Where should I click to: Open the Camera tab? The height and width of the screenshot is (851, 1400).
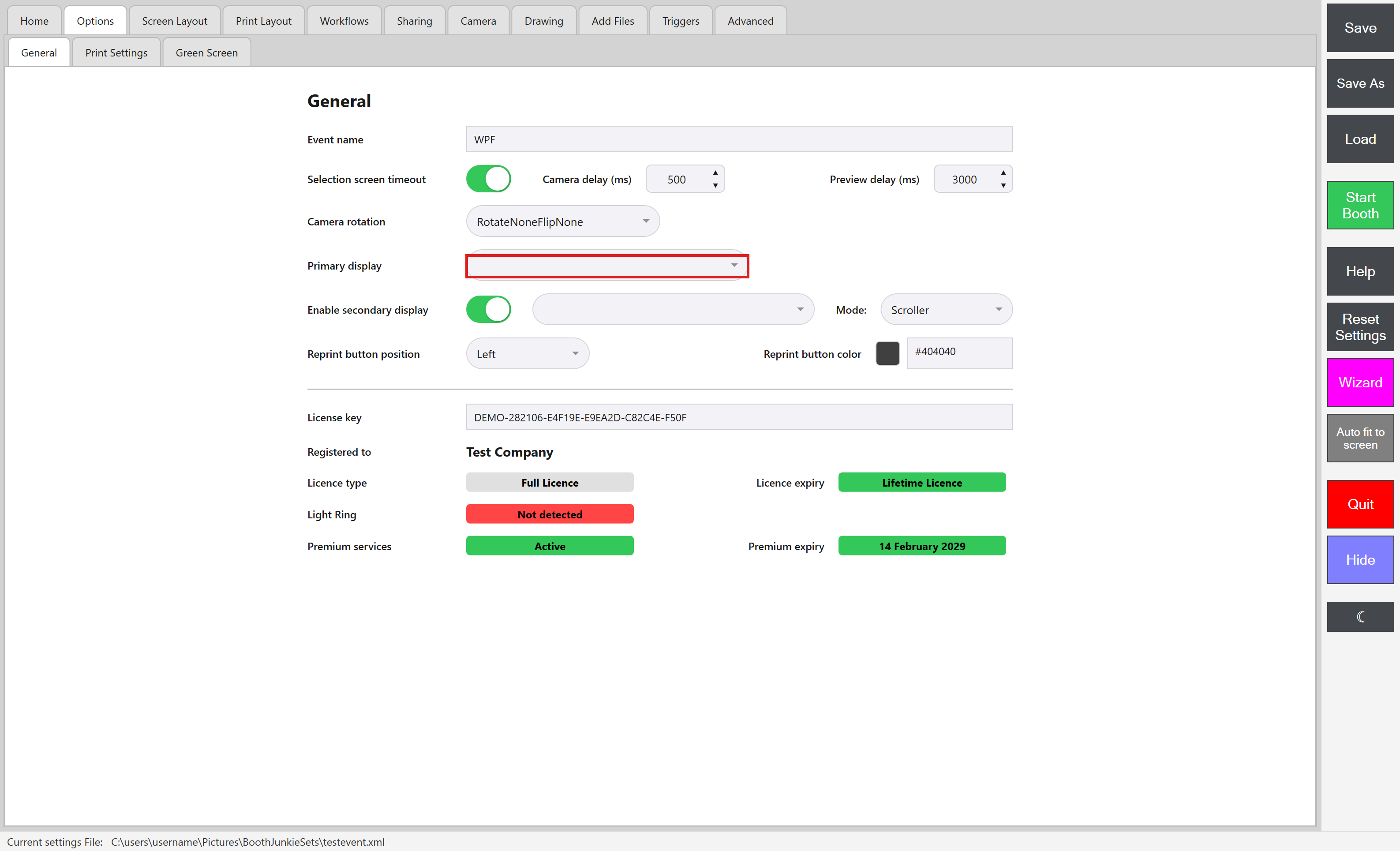(478, 21)
